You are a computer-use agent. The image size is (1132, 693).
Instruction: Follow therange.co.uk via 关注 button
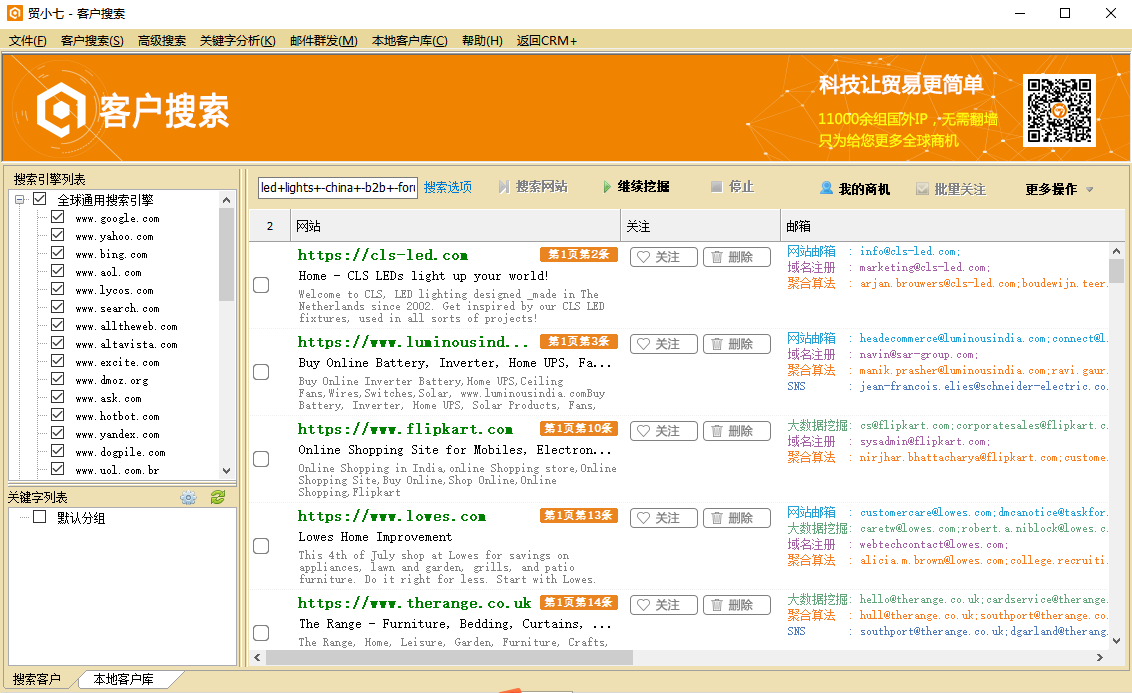pyautogui.click(x=663, y=605)
